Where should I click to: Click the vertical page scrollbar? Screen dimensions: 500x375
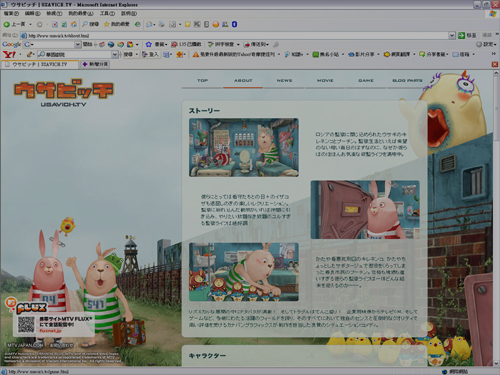coord(496,218)
